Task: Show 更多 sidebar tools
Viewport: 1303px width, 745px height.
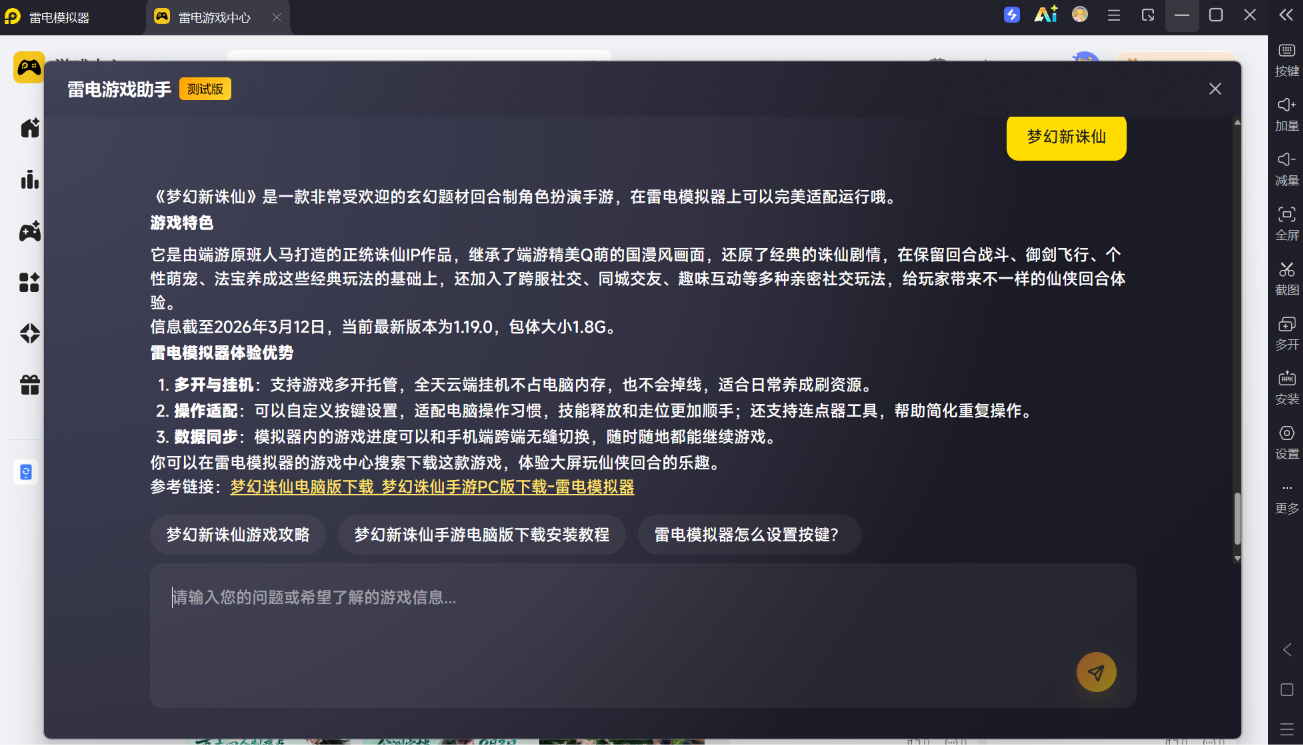Action: click(1287, 497)
